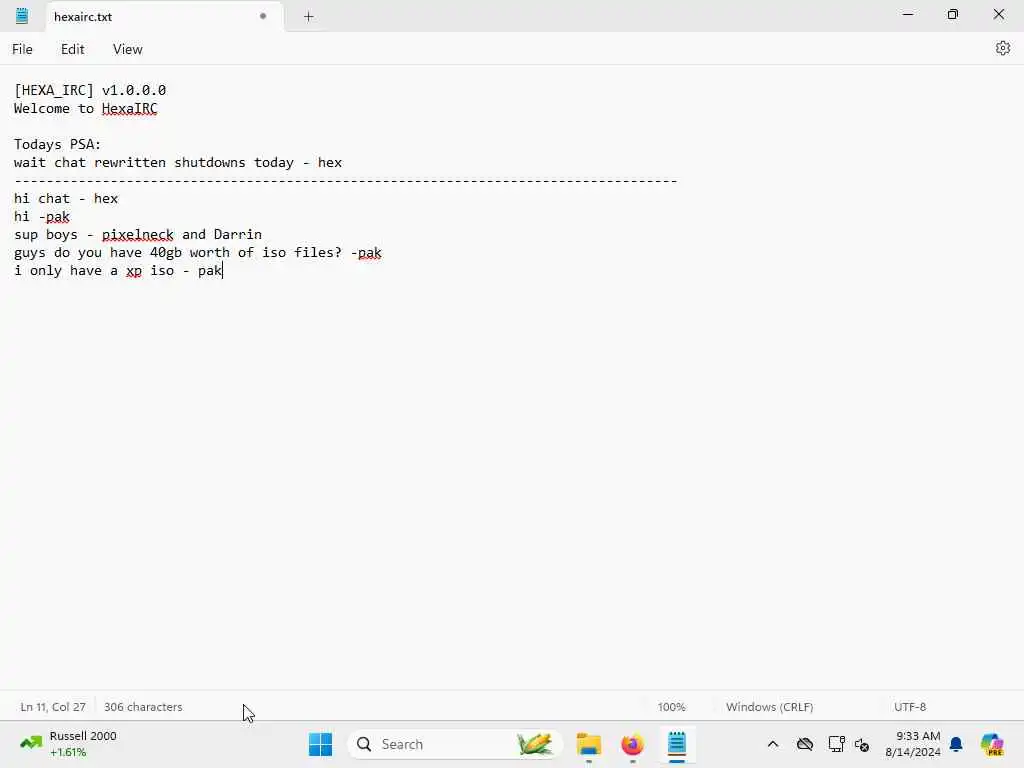Click the UTF-8 encoding indicator

pos(910,707)
